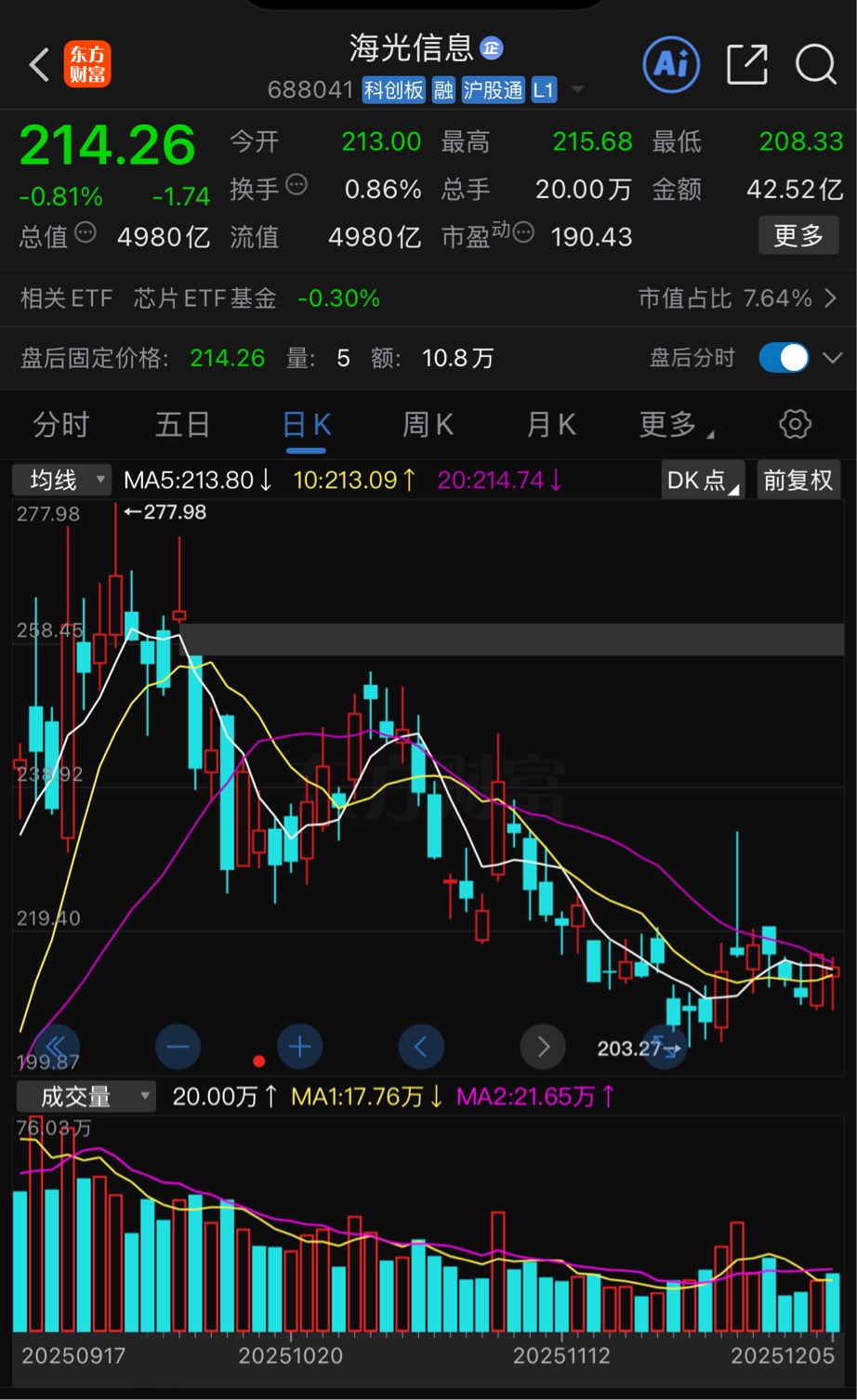Image resolution: width=857 pixels, height=1400 pixels.
Task: Open the 均线 indicator dropdown
Action: (x=61, y=480)
